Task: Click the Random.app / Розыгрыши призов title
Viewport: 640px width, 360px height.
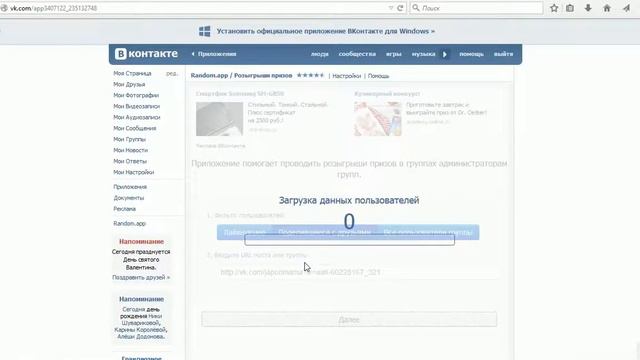Action: (241, 76)
